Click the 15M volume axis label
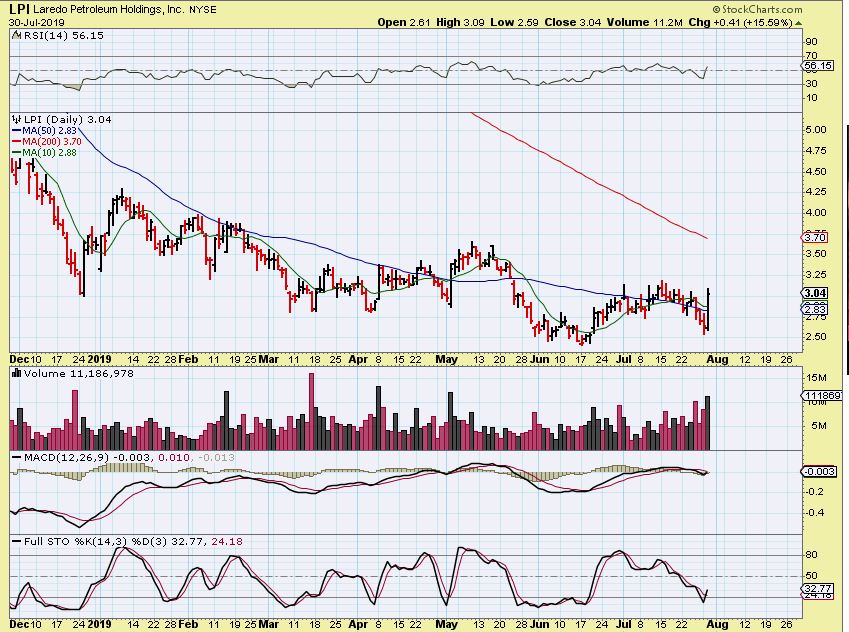Image resolution: width=849 pixels, height=632 pixels. click(x=816, y=377)
